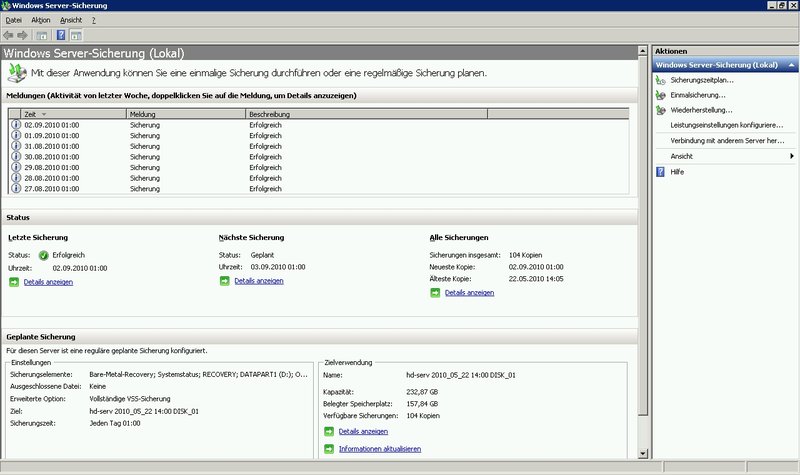Click the main pane scroll down arrow

tap(643, 453)
